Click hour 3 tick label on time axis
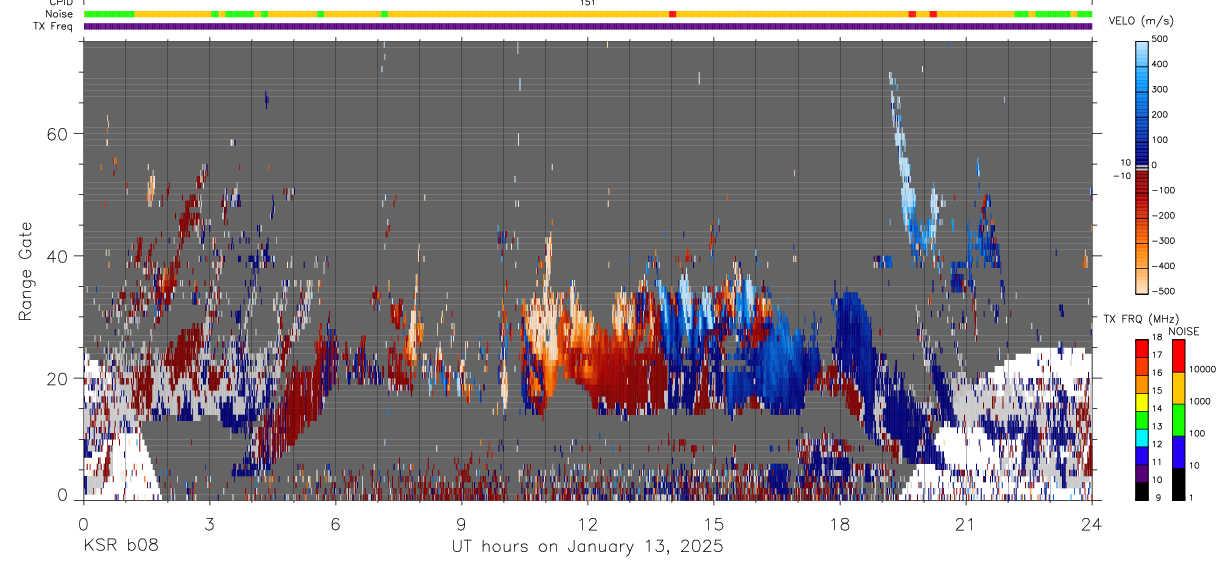 click(x=209, y=523)
